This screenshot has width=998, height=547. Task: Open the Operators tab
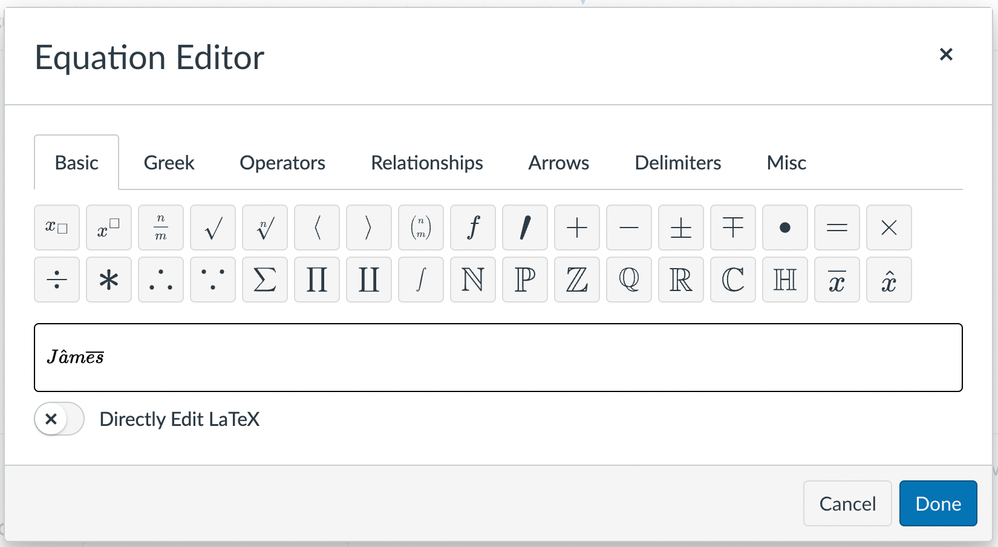click(282, 163)
